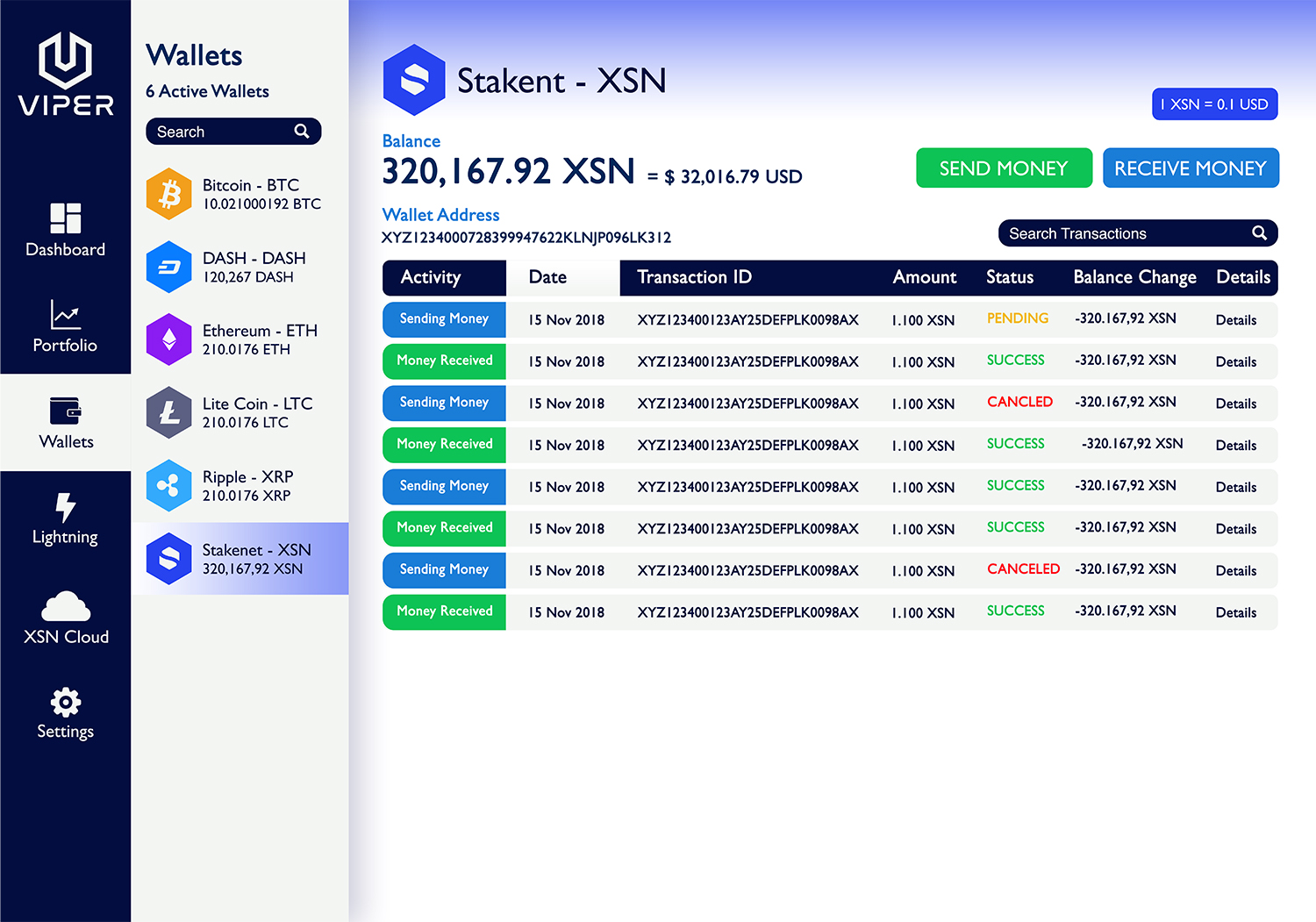Select the DASH - DASH wallet name
This screenshot has height=922, width=1316.
(254, 258)
